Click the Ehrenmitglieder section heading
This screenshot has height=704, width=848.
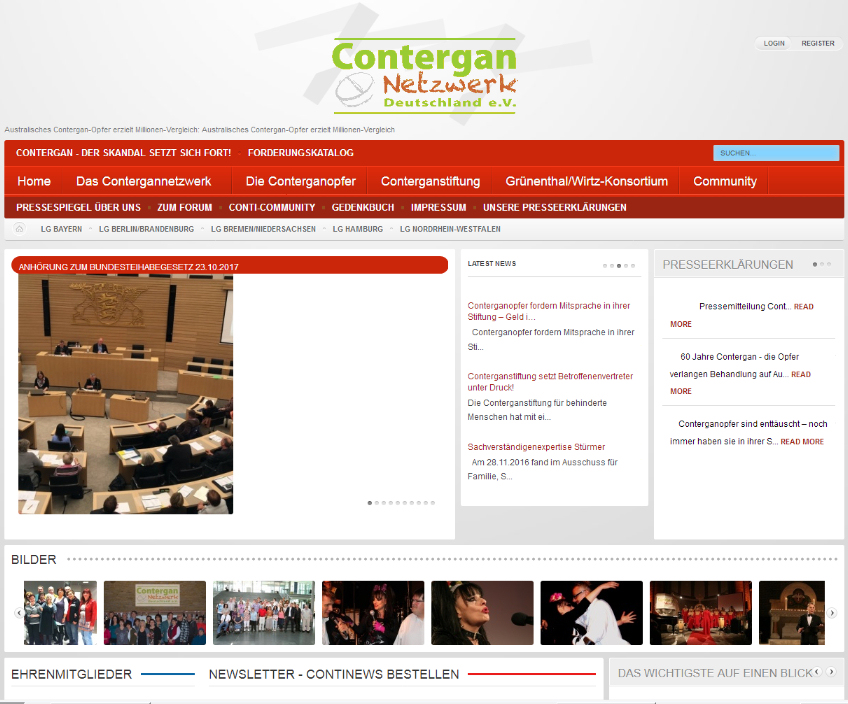(x=71, y=674)
